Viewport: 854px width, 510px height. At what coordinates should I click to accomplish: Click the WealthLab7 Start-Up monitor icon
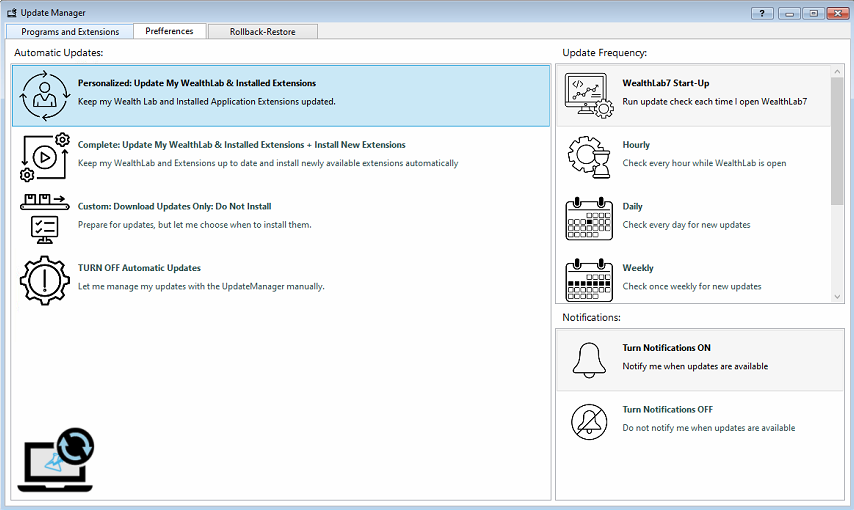[x=589, y=96]
